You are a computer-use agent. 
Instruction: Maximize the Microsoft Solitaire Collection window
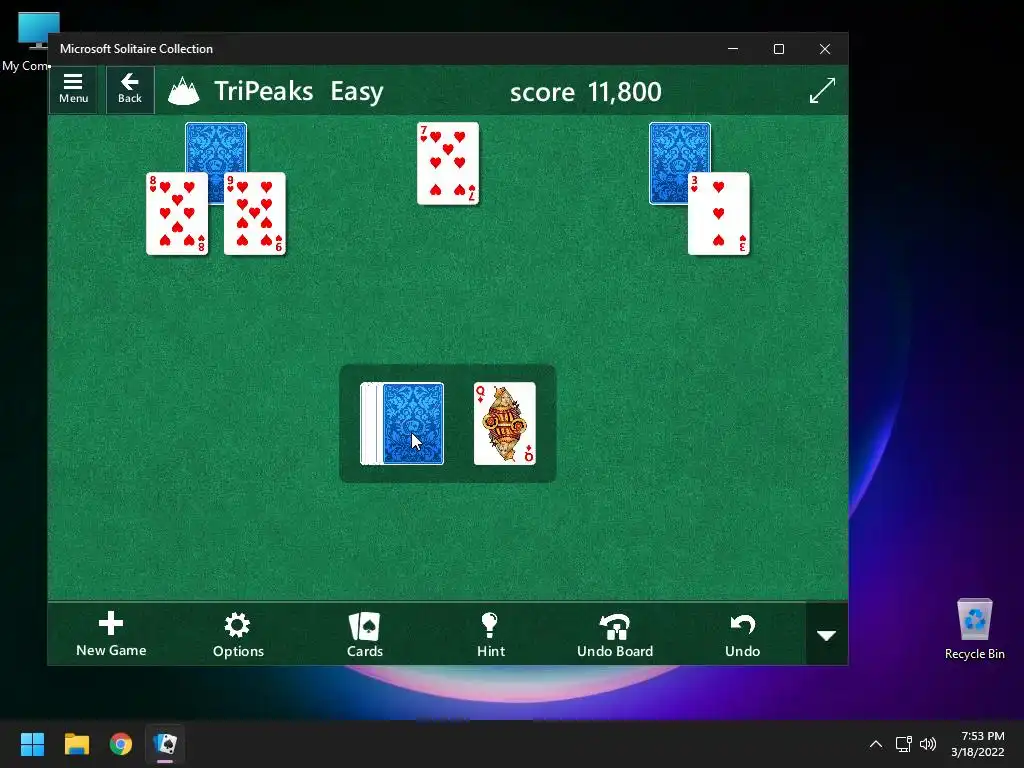click(x=778, y=49)
